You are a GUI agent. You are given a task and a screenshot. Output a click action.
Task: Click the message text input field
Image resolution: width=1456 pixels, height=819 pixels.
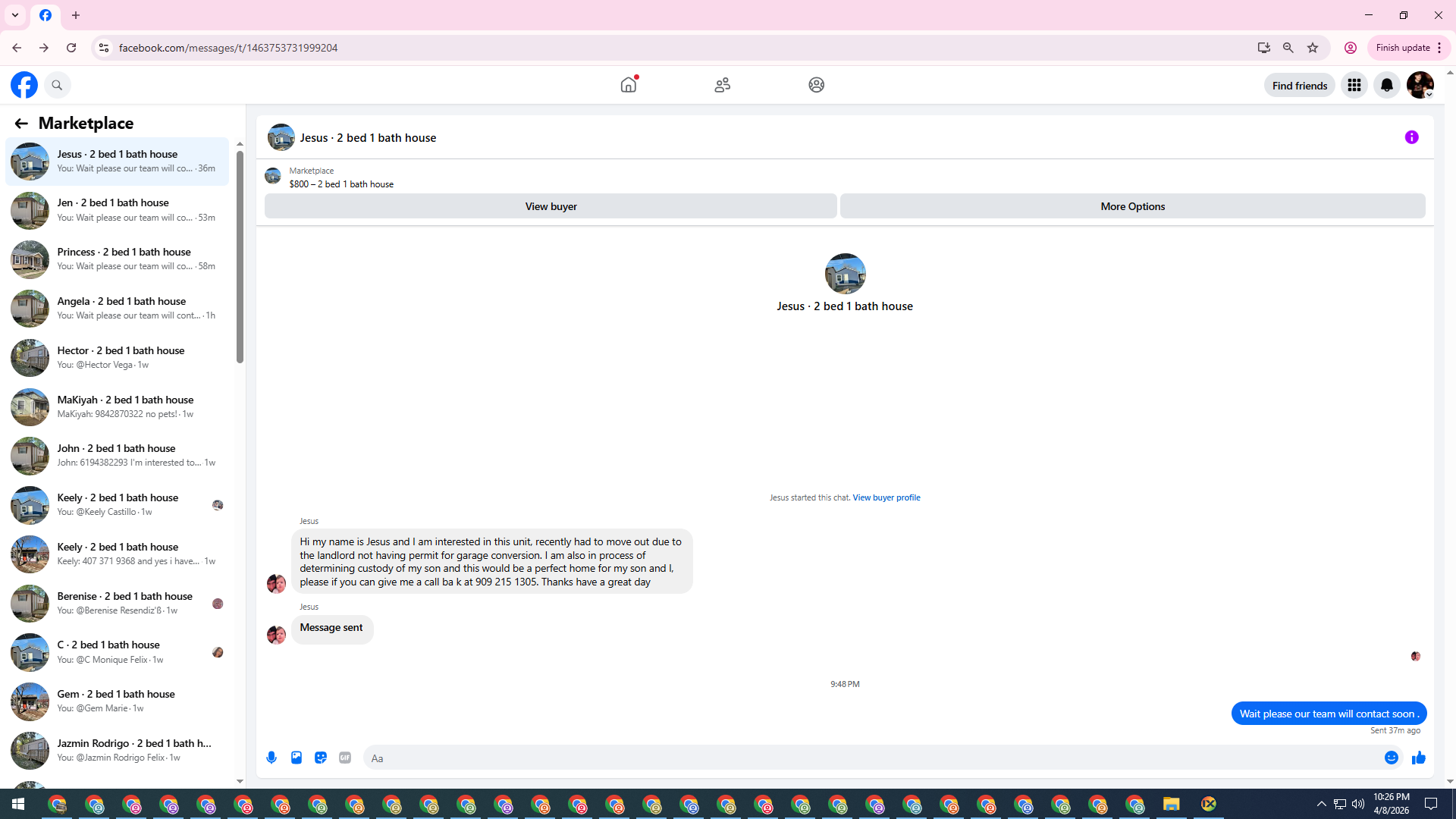coord(872,758)
